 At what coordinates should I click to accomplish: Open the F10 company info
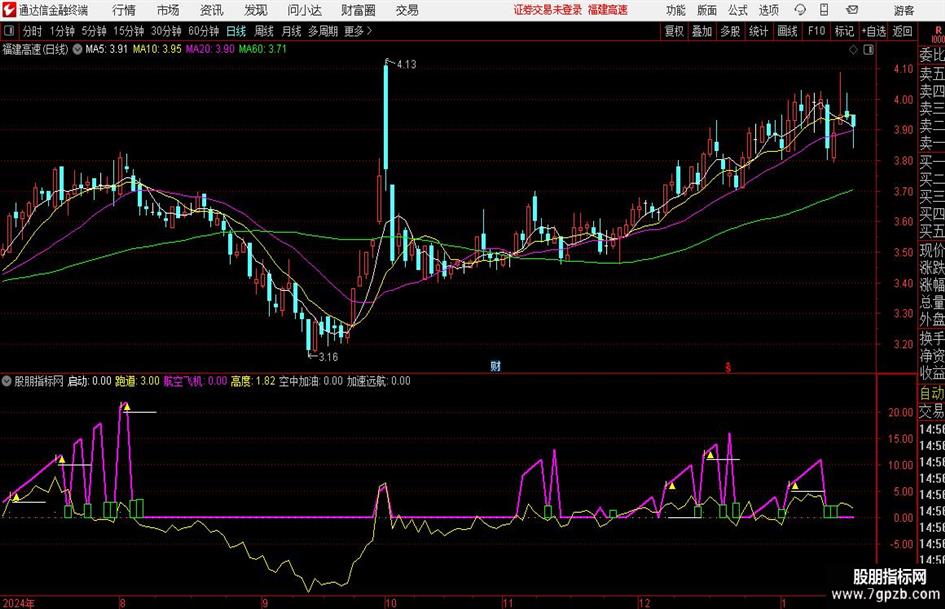(x=816, y=31)
